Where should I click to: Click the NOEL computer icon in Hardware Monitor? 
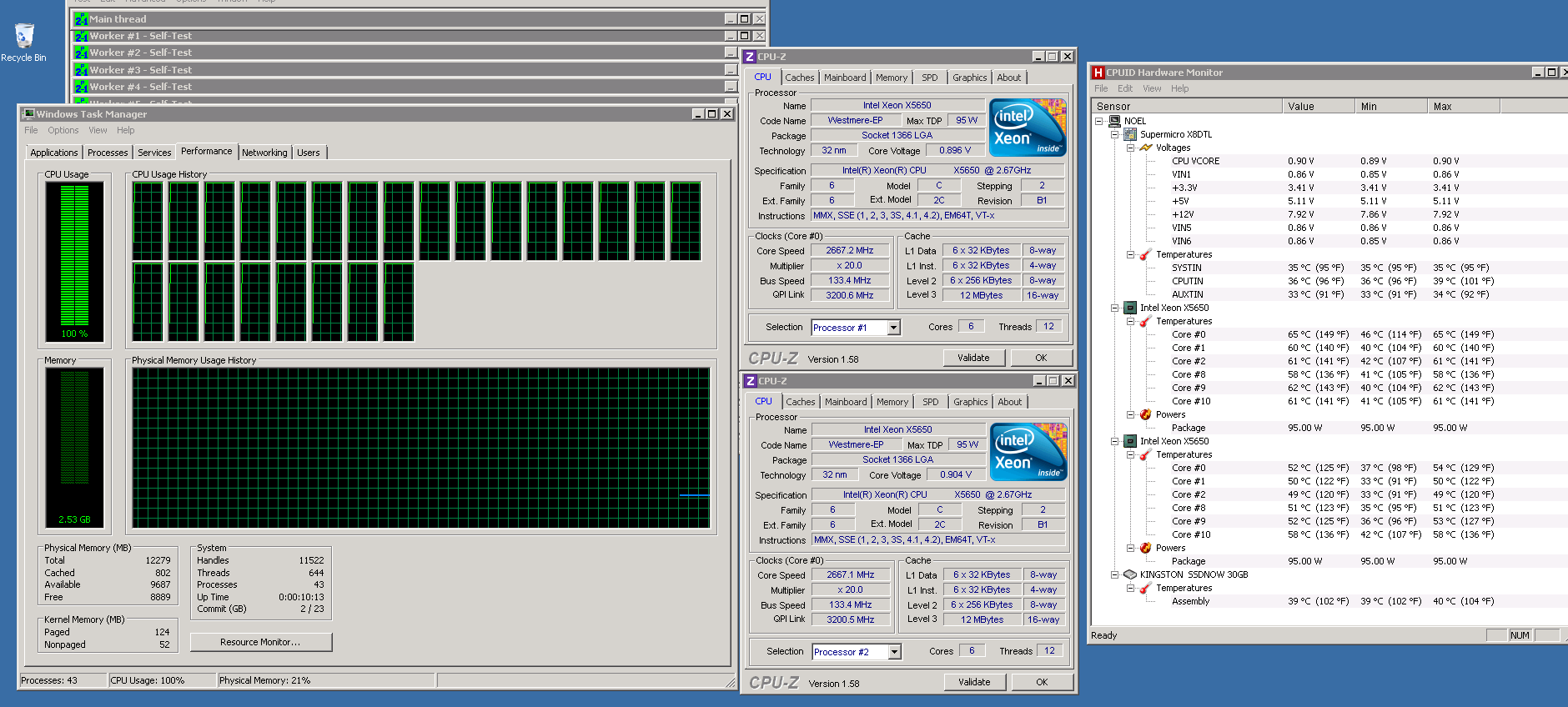pyautogui.click(x=1114, y=121)
